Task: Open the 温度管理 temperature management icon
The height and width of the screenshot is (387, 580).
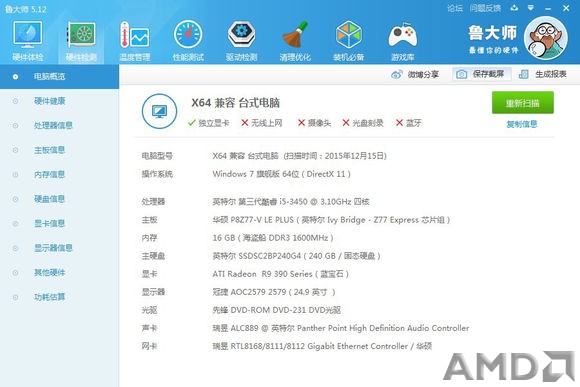Action: (135, 41)
